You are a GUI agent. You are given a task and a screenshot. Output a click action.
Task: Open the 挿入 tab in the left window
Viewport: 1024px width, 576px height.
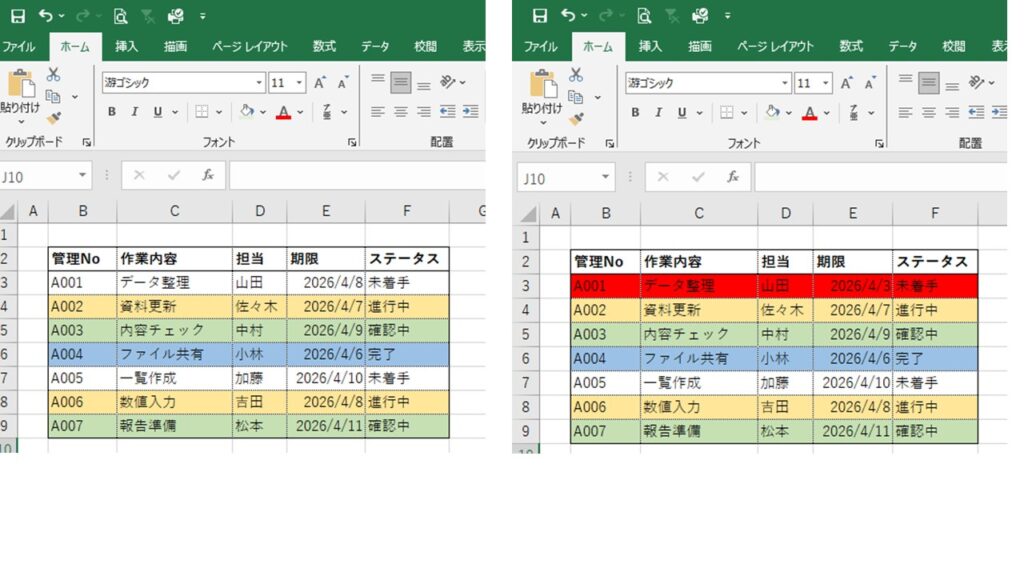(x=127, y=46)
